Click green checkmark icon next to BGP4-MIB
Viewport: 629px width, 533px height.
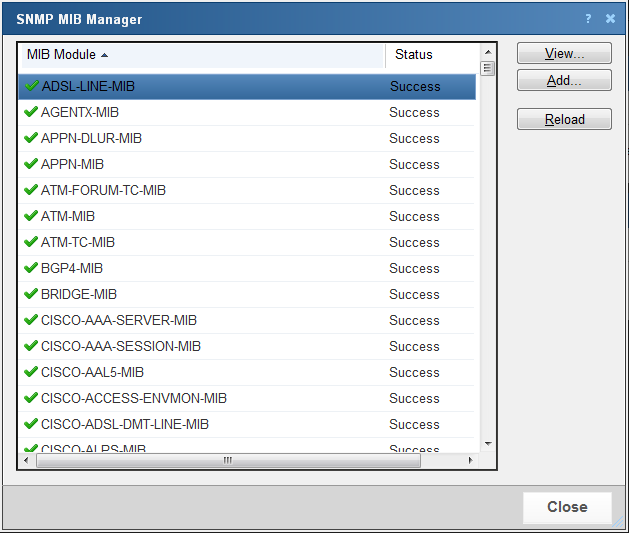31,268
